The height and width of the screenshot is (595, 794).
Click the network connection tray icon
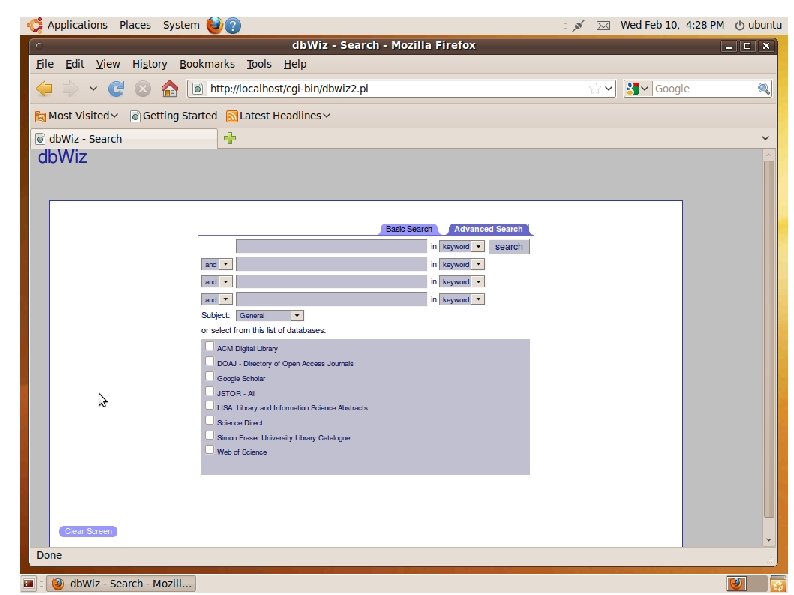pyautogui.click(x=578, y=25)
